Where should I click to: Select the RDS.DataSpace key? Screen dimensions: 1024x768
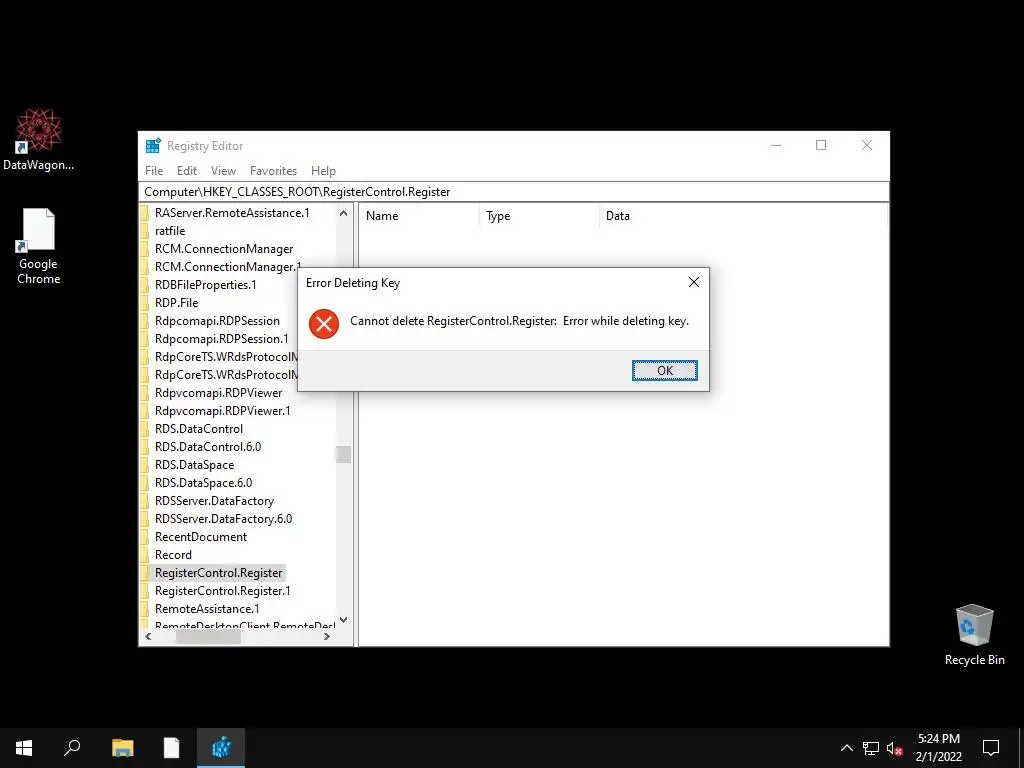[x=194, y=465]
